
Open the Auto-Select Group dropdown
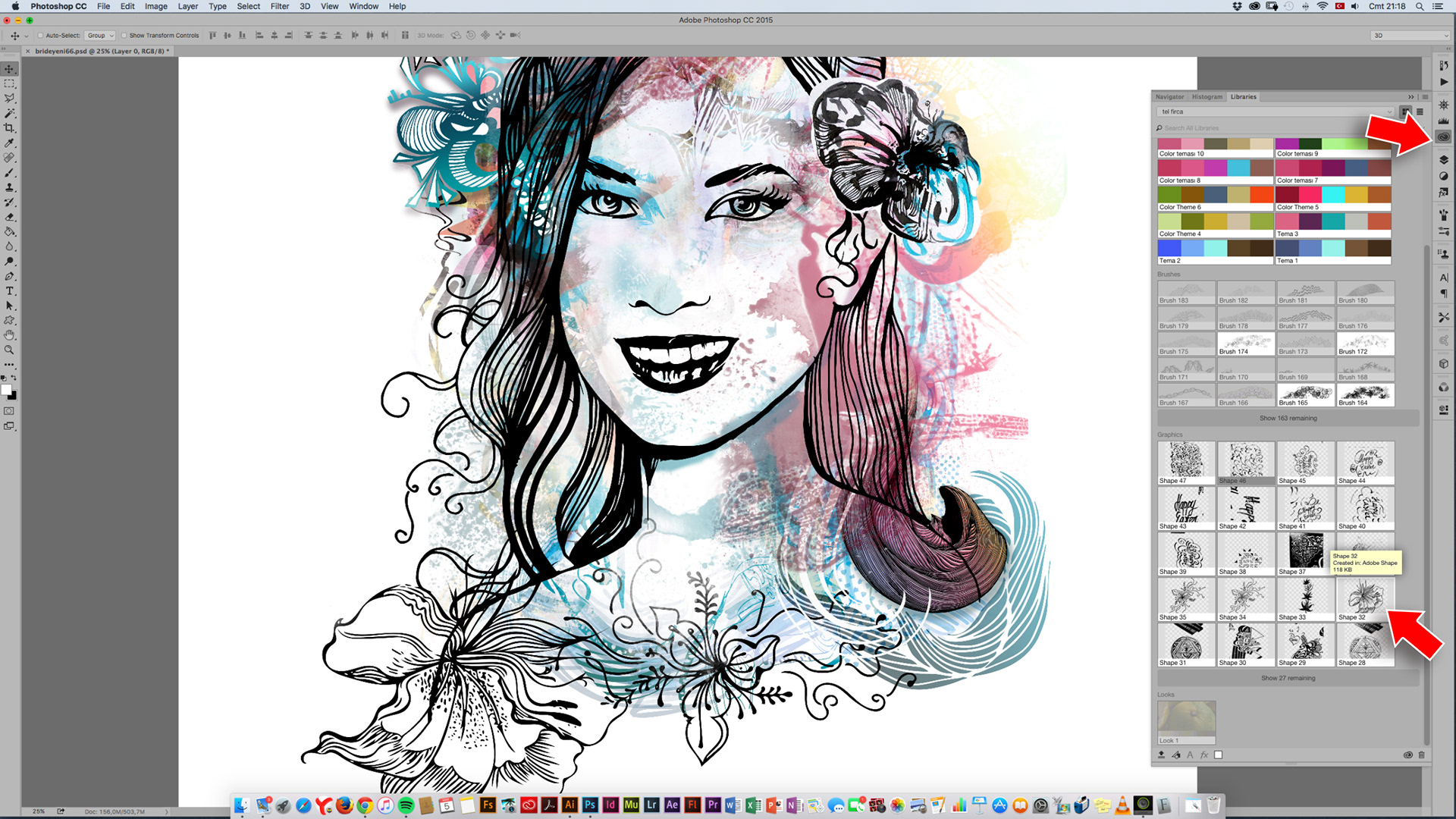(x=100, y=36)
